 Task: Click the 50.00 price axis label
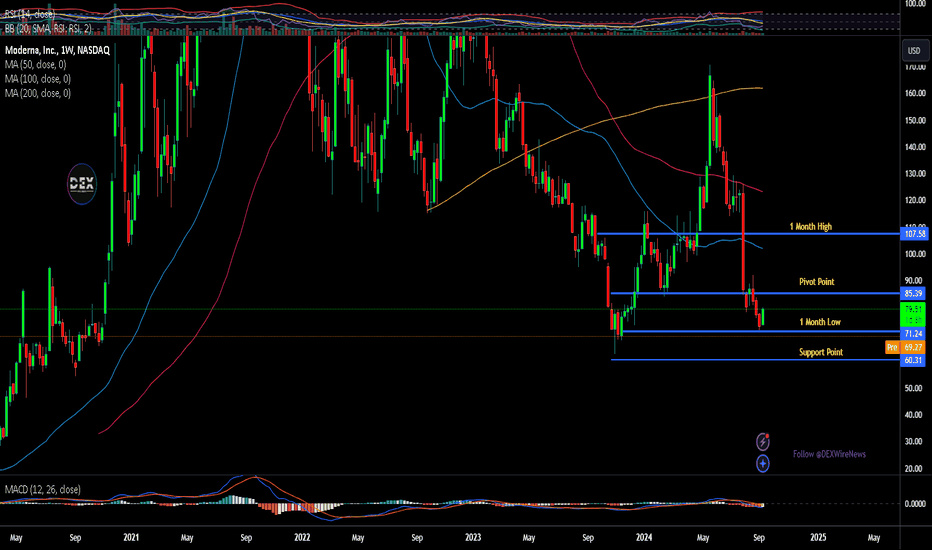coord(914,388)
